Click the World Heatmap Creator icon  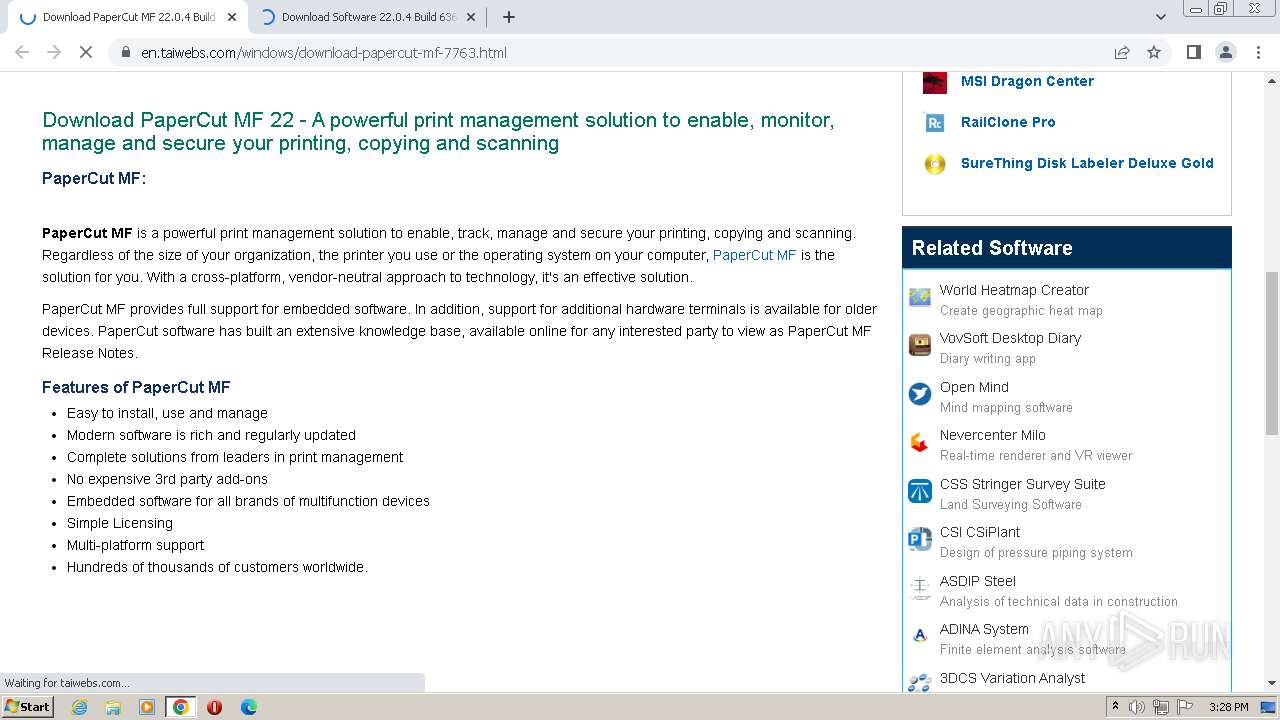tap(920, 297)
